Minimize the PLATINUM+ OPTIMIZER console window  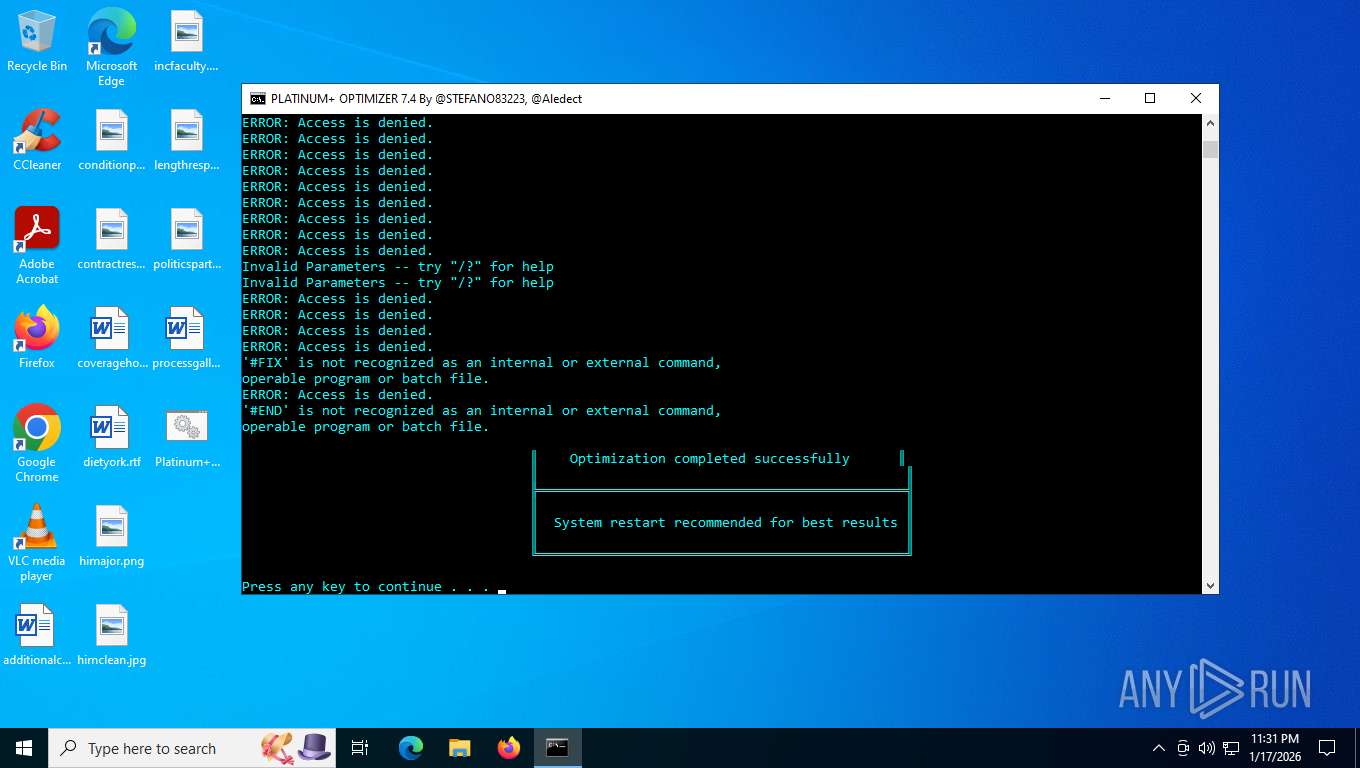pos(1105,98)
